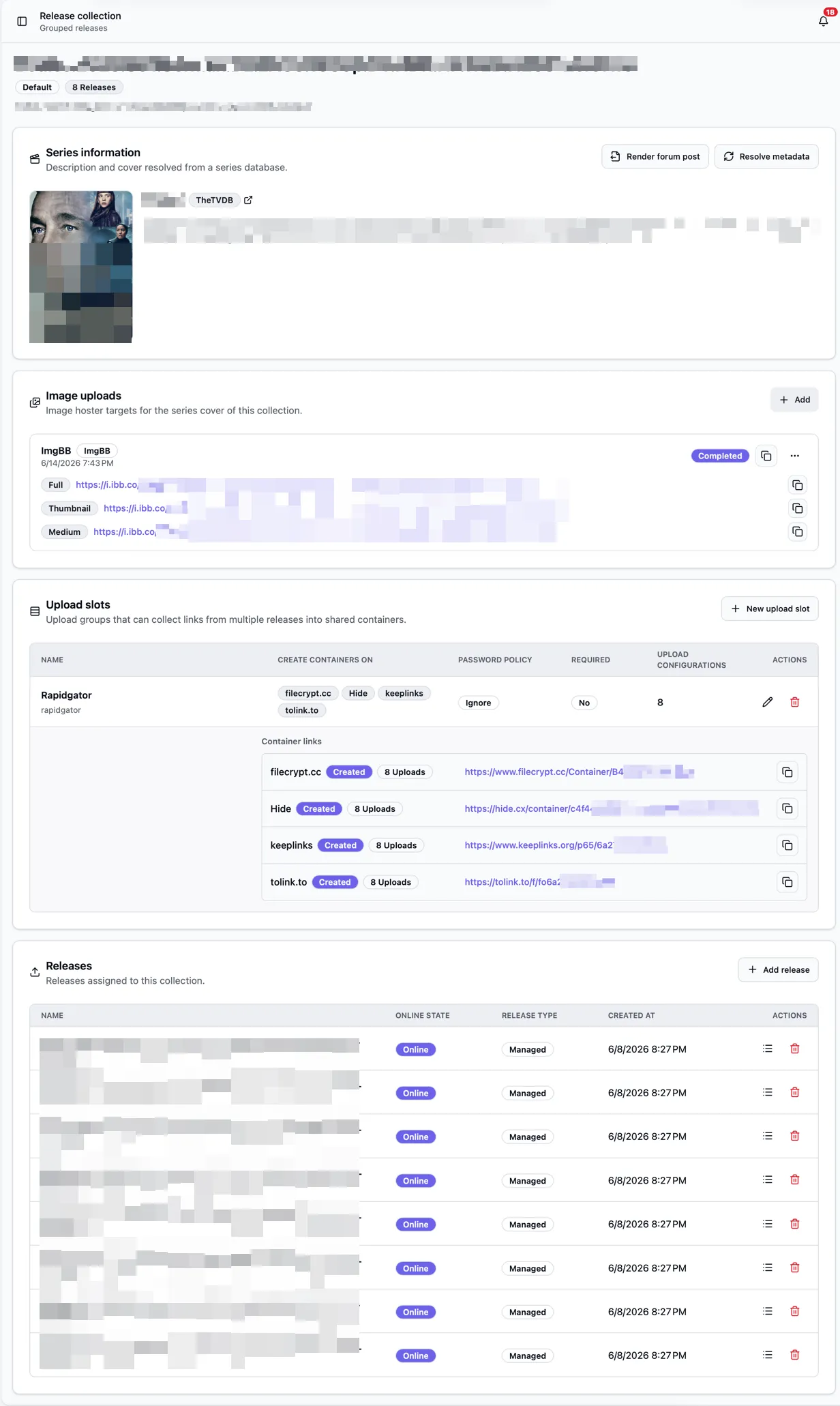Open details list of sixth release row
840x1406 pixels.
pos(768,1268)
